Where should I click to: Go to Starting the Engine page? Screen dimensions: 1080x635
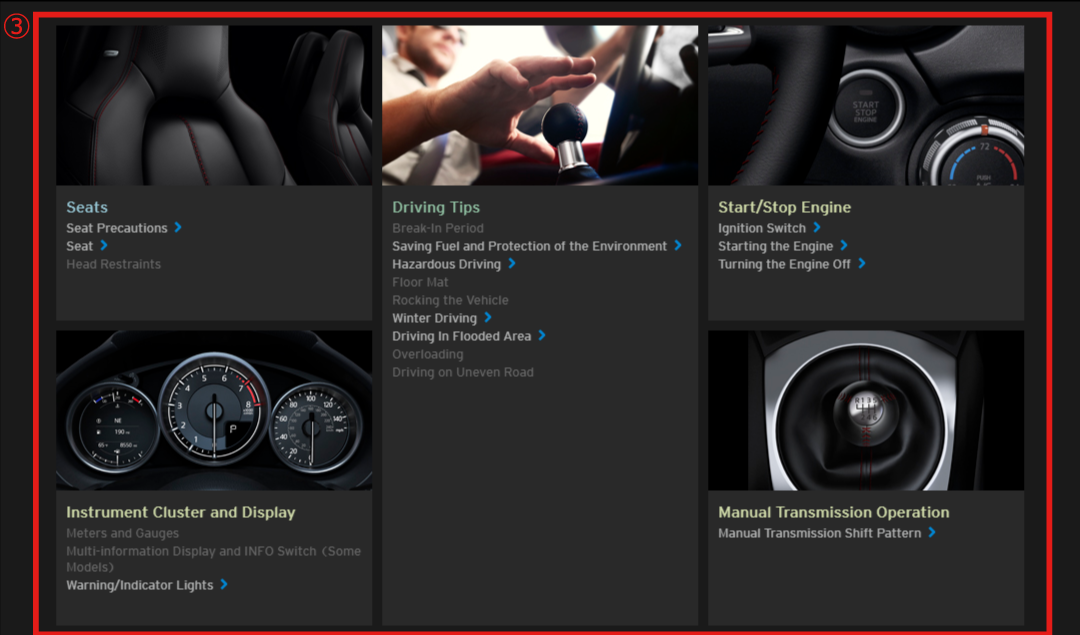coord(775,246)
